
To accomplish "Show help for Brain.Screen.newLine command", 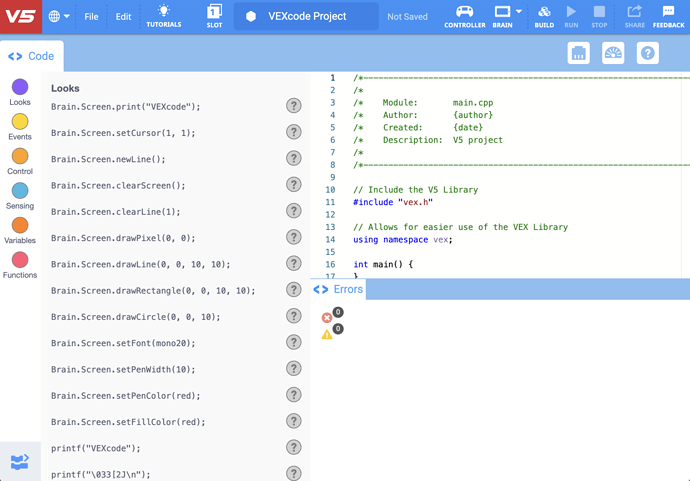I will tap(294, 158).
